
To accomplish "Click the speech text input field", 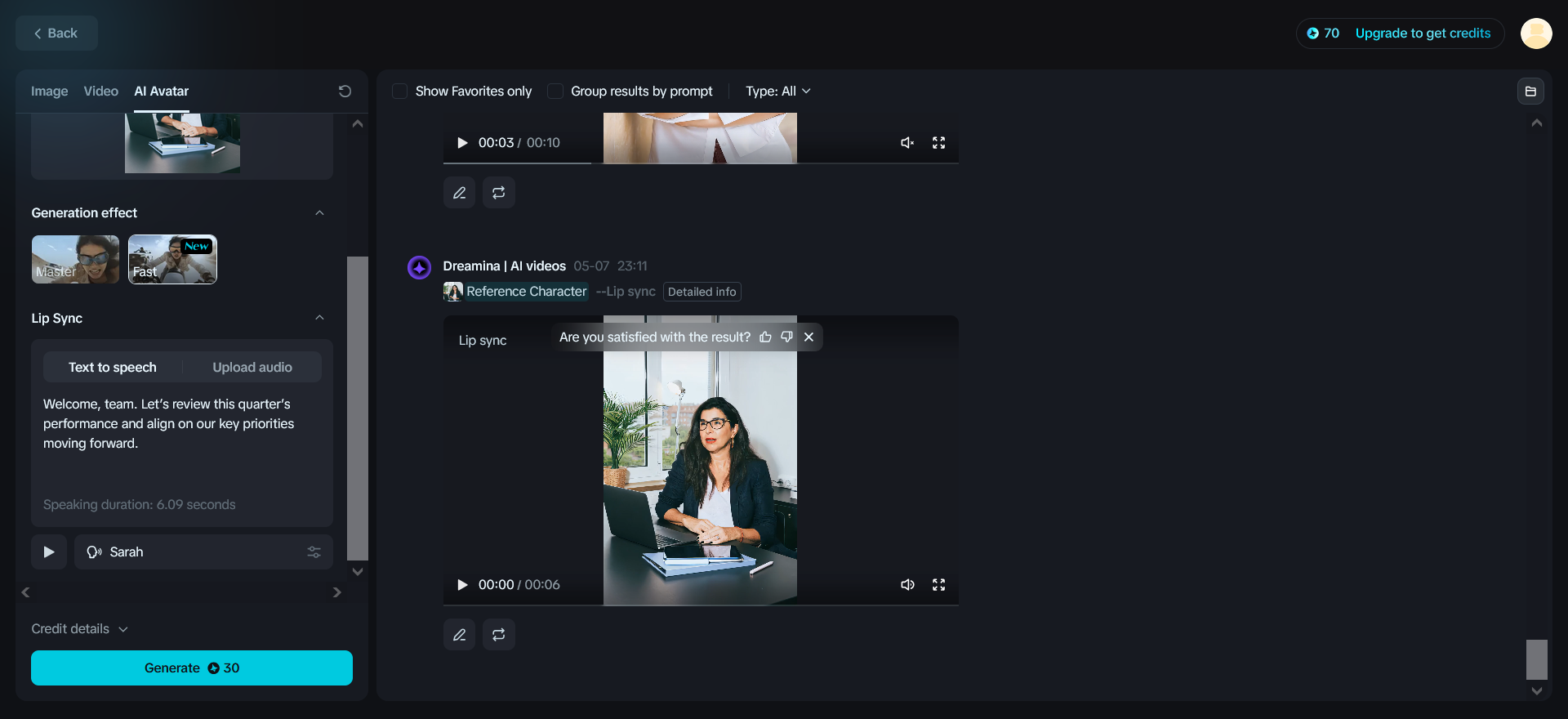I will pyautogui.click(x=182, y=441).
